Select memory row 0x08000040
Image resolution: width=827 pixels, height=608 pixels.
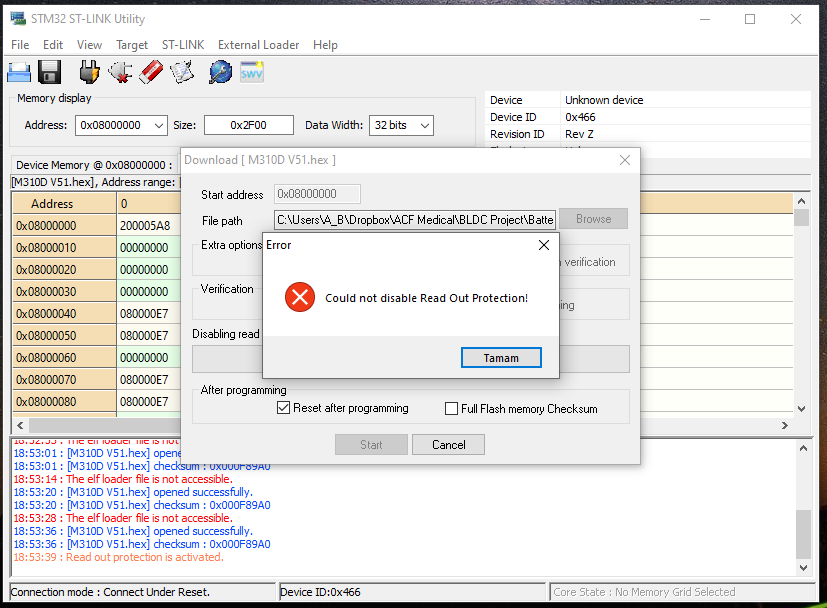coord(64,314)
